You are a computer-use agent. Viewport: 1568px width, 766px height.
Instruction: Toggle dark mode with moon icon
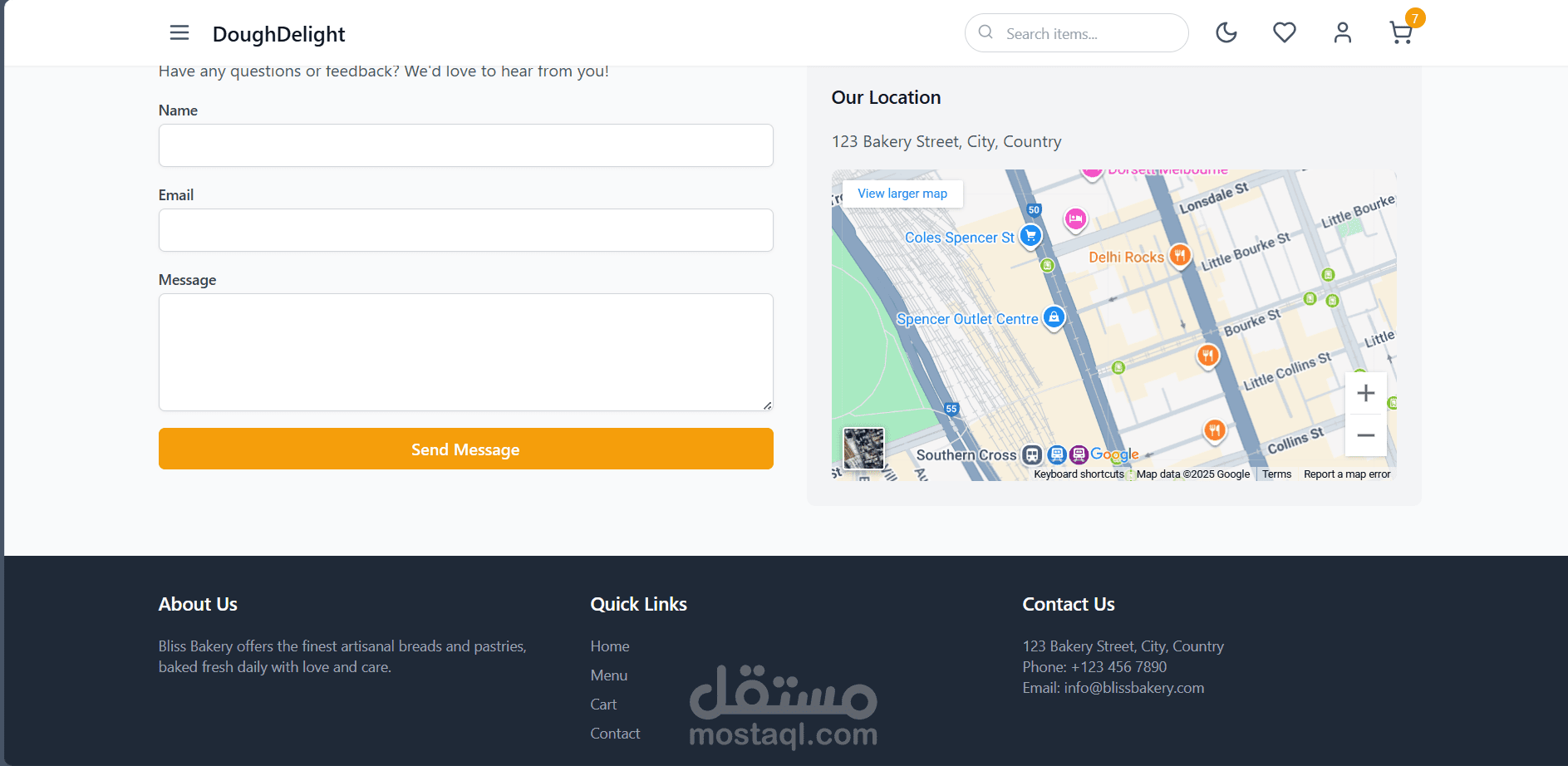[1226, 33]
